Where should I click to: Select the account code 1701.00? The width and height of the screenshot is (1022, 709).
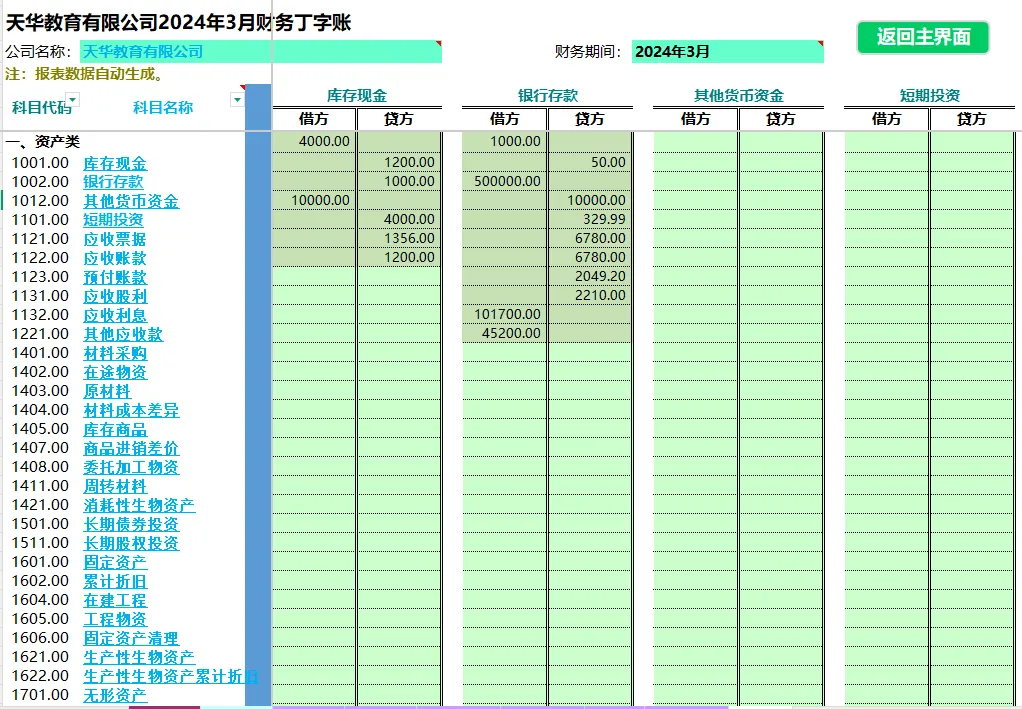(x=40, y=695)
